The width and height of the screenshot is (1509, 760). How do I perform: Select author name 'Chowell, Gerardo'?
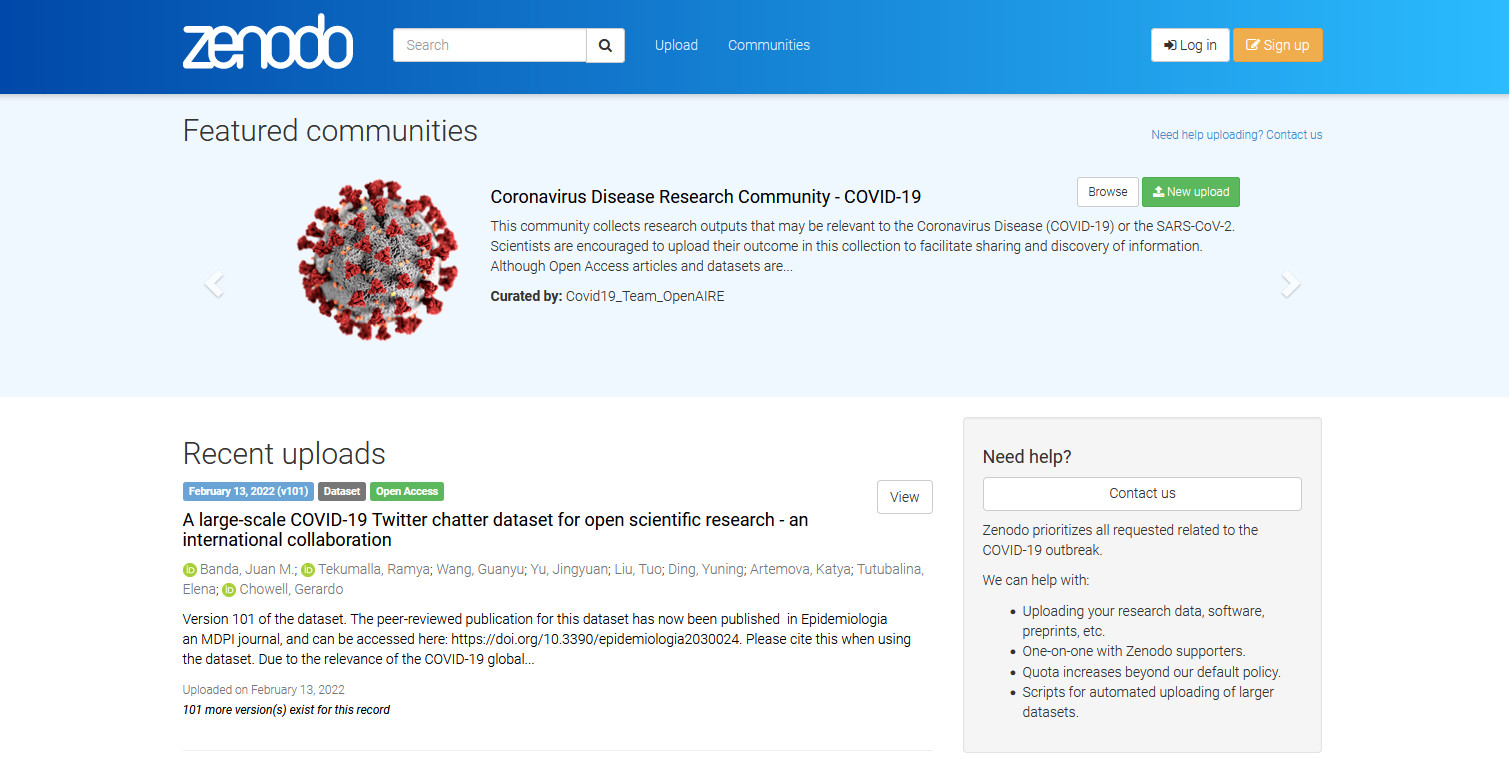[291, 590]
